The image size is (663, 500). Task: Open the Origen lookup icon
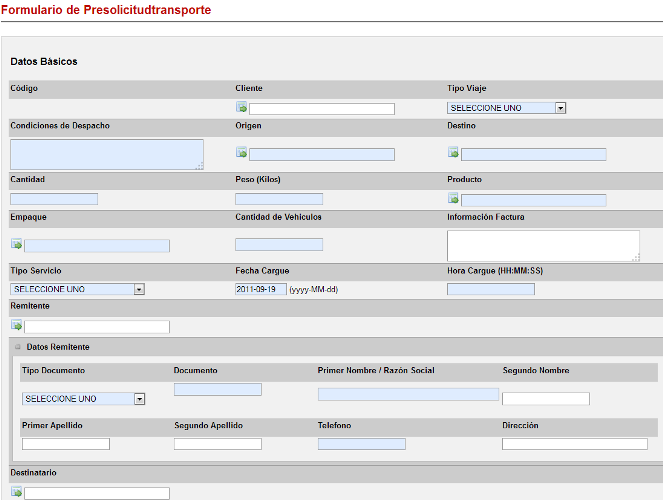tap(241, 153)
